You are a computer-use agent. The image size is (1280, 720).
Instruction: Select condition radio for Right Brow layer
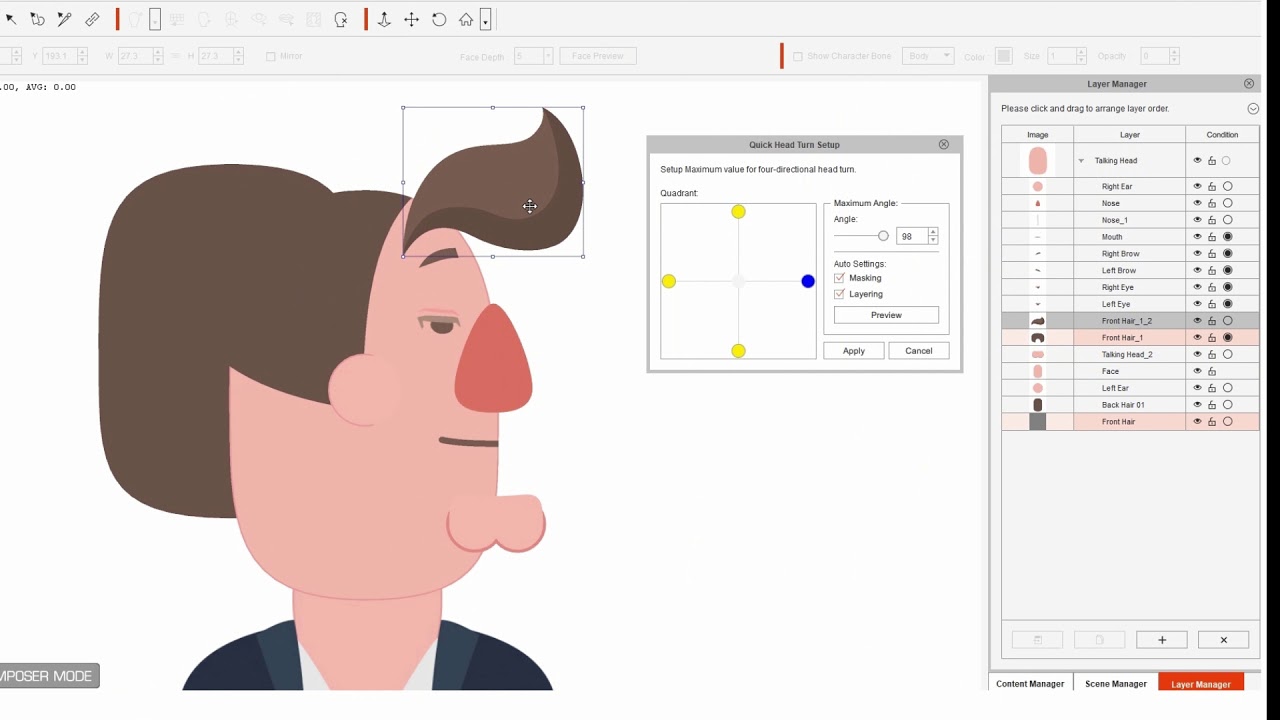(1228, 254)
